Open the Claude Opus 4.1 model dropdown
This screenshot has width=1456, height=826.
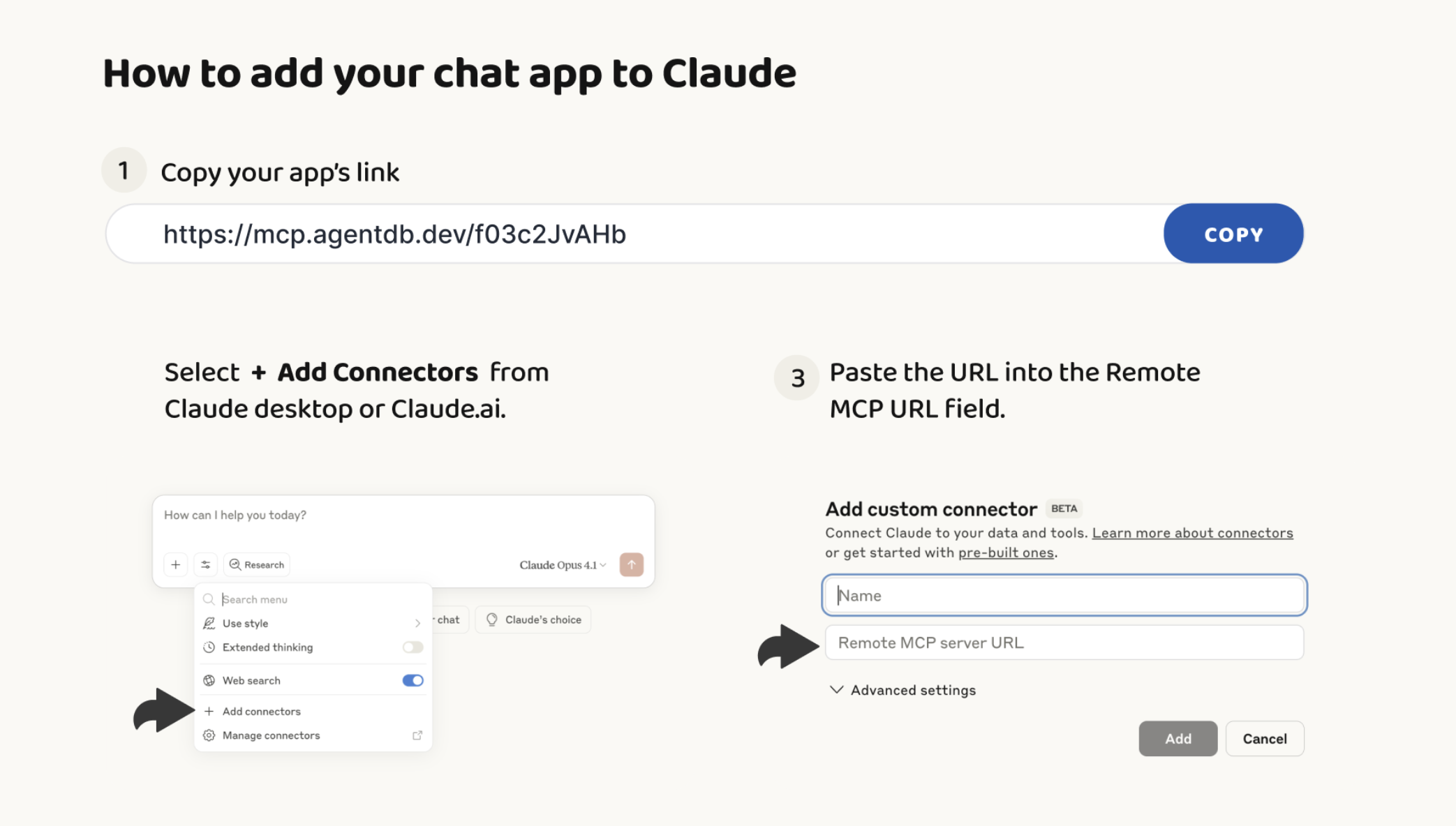563,565
